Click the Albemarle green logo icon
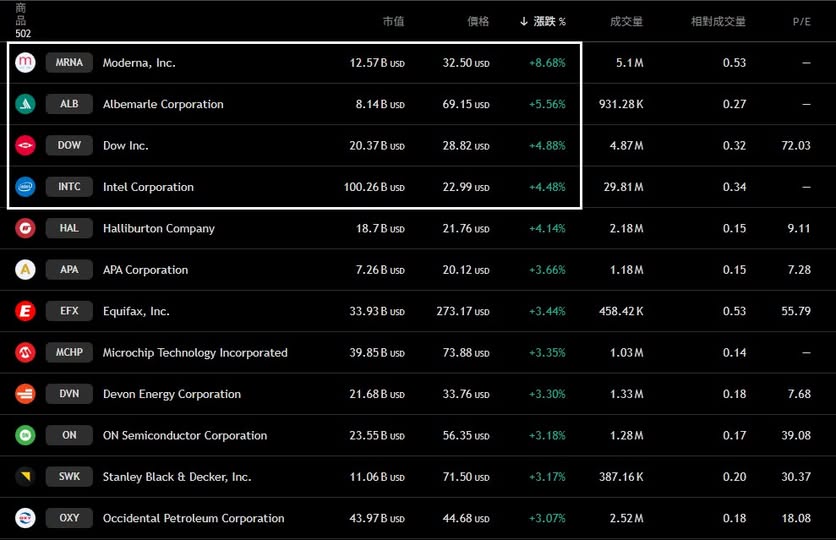 pos(25,104)
